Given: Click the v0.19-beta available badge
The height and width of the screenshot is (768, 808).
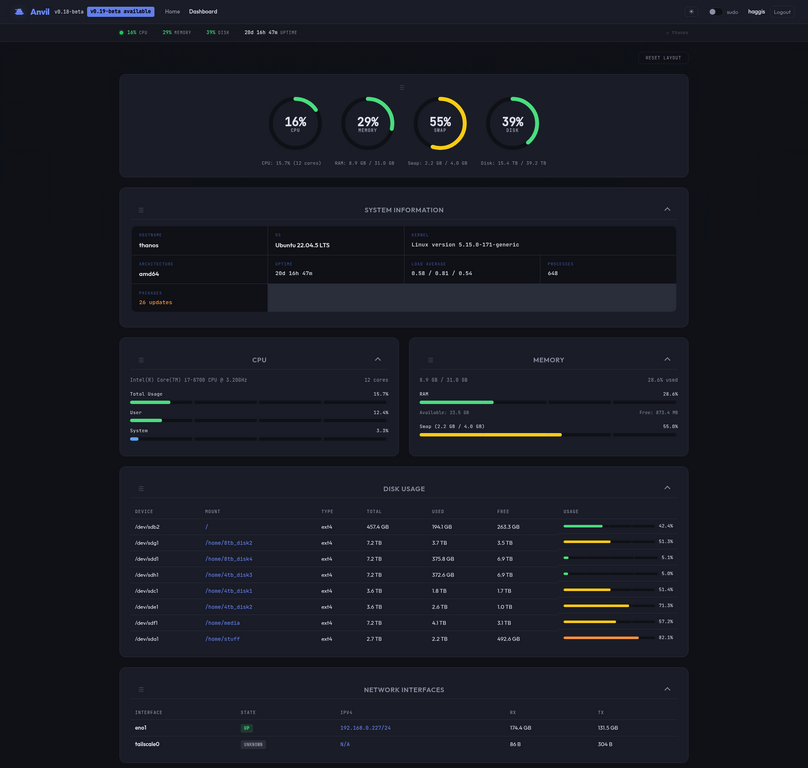Looking at the screenshot, I should (121, 11).
